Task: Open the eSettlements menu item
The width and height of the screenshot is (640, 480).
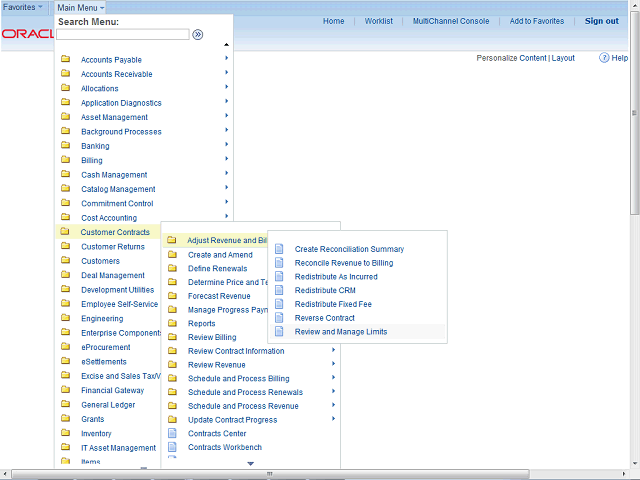Action: [x=104, y=362]
